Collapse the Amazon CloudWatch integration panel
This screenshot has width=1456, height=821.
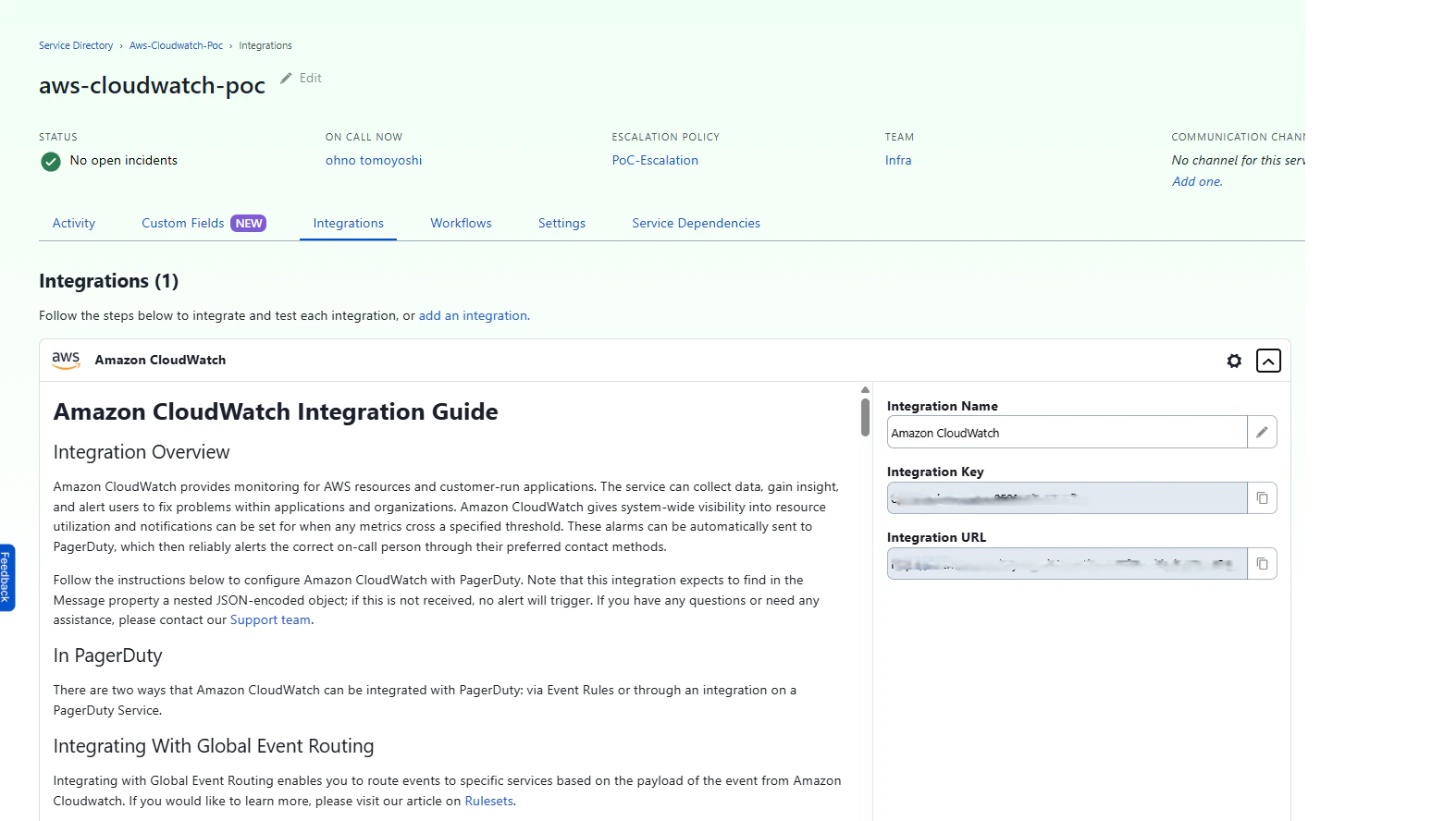click(x=1268, y=361)
